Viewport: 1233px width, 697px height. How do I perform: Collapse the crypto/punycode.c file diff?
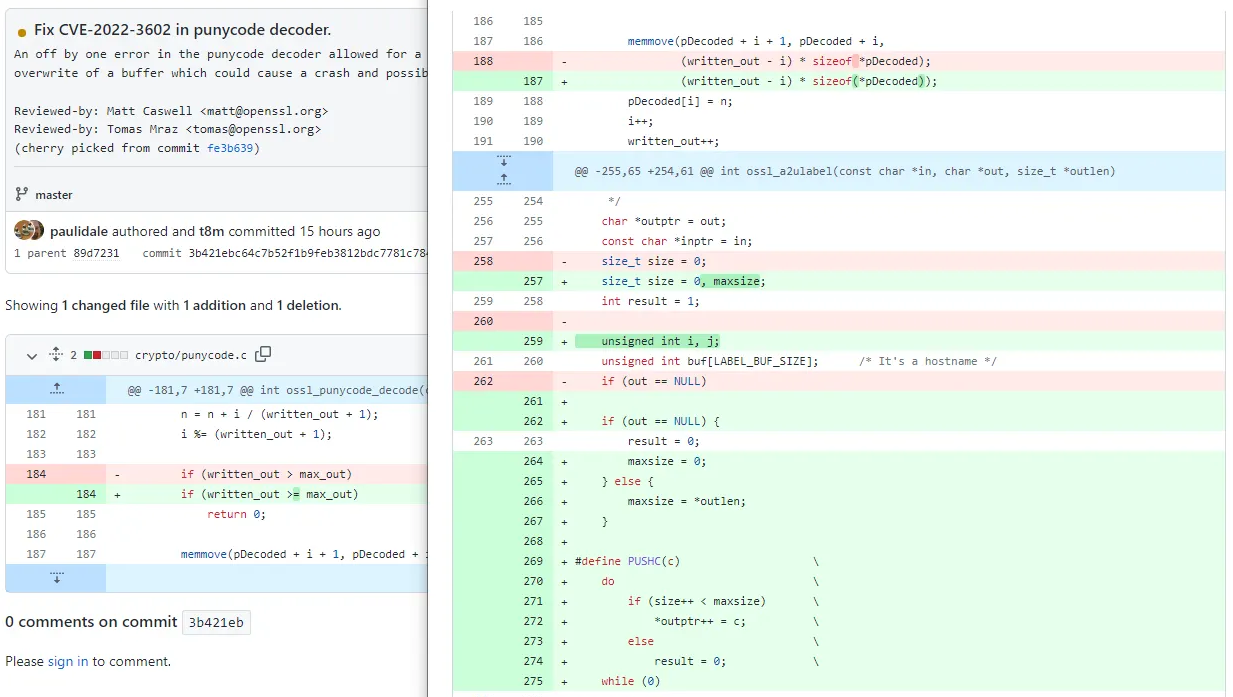pyautogui.click(x=31, y=355)
